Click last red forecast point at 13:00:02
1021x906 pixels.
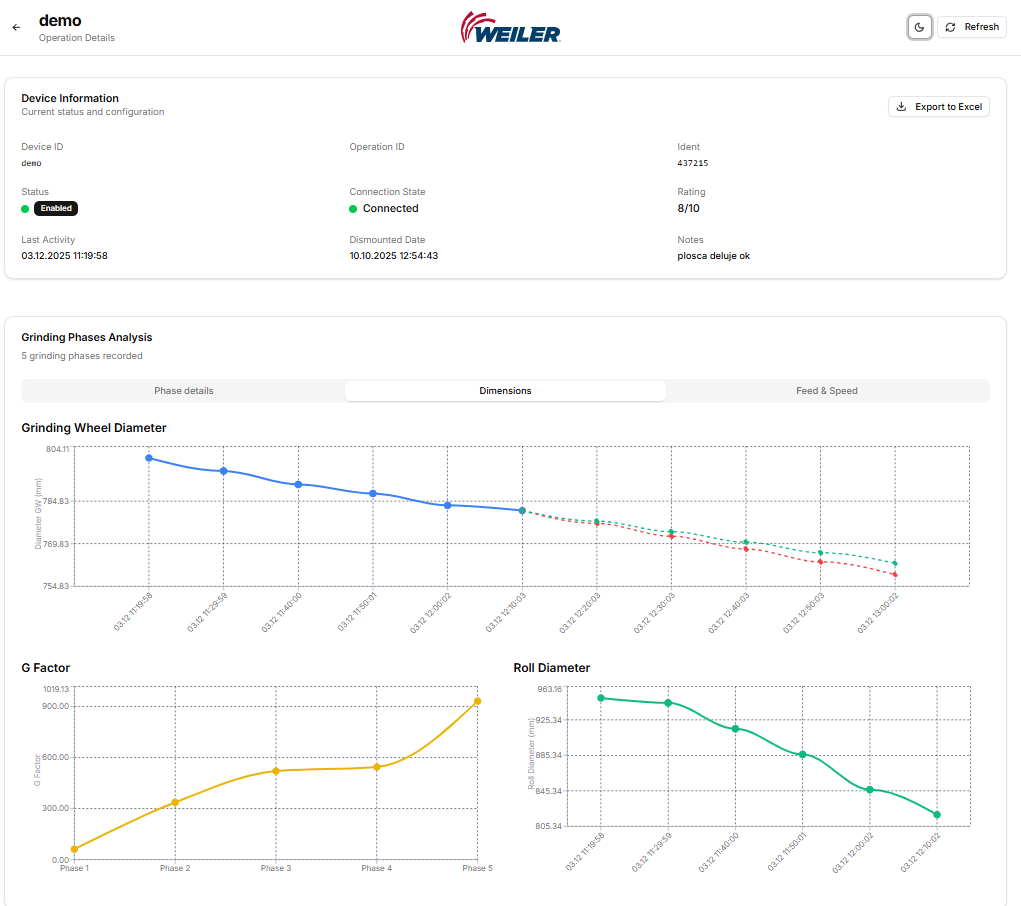point(895,575)
